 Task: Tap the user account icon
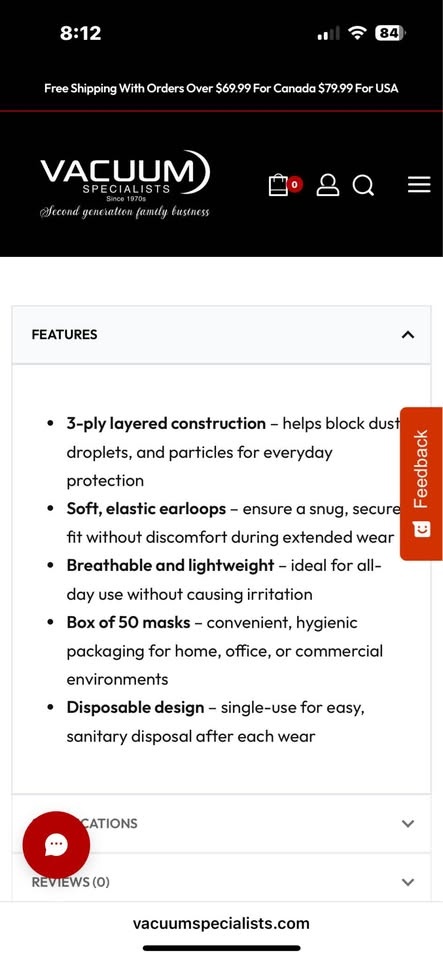(327, 185)
